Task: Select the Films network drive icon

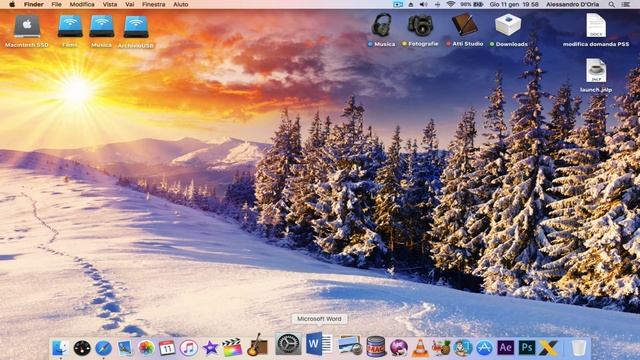Action: point(70,31)
